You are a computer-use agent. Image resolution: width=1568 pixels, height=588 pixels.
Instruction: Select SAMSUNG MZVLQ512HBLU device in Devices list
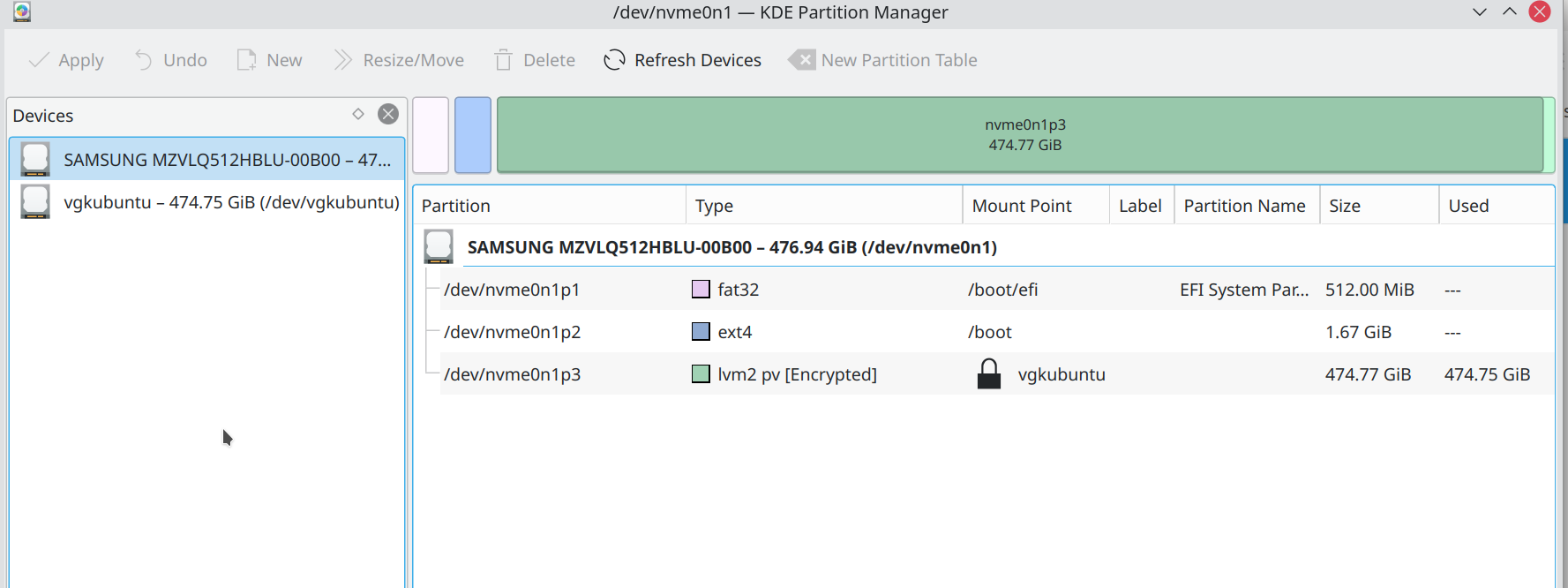(207, 160)
